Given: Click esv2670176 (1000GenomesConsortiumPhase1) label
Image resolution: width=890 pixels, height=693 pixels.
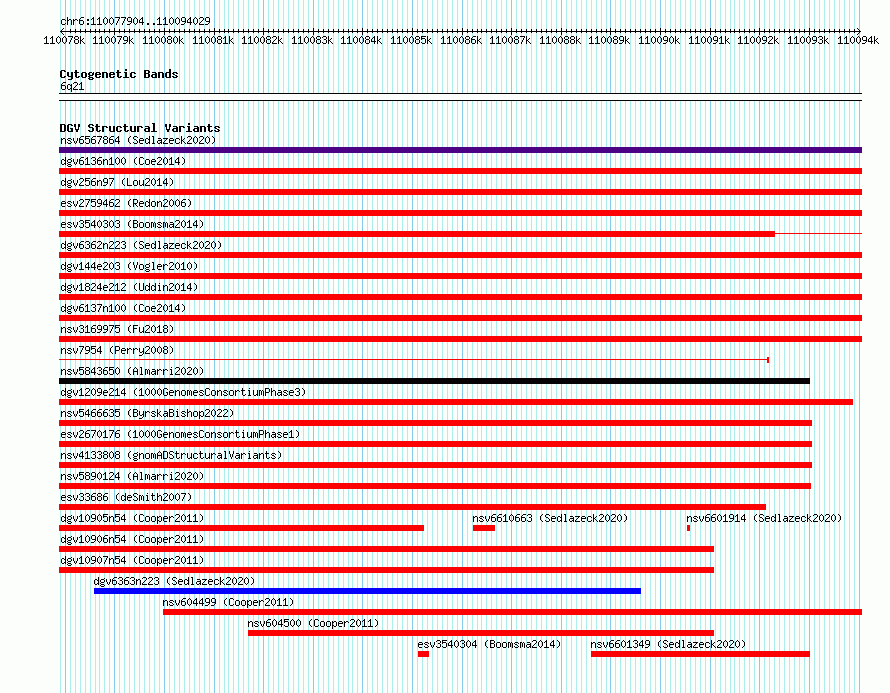Looking at the screenshot, I should 180,434.
